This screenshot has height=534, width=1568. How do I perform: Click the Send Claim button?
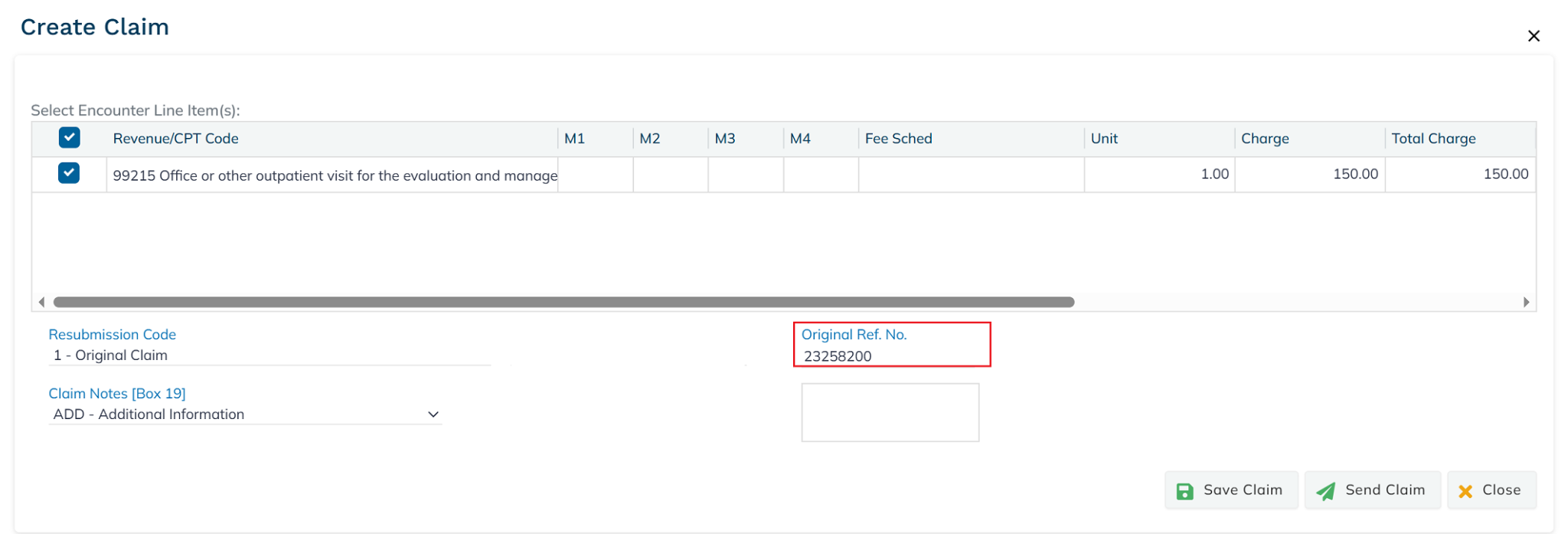click(x=1371, y=490)
